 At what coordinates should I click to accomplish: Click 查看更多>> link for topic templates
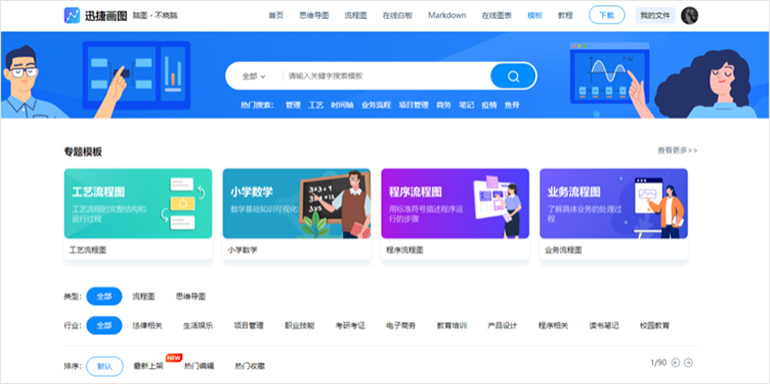[x=678, y=151]
